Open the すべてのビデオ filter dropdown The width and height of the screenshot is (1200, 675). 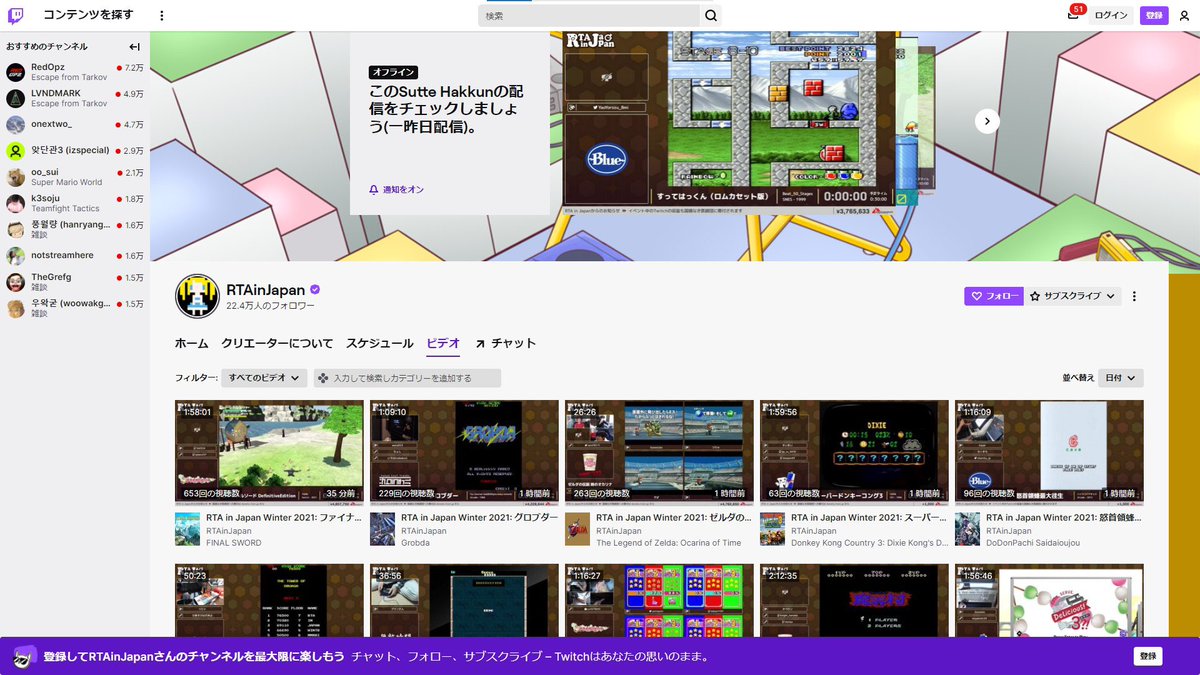(x=265, y=378)
